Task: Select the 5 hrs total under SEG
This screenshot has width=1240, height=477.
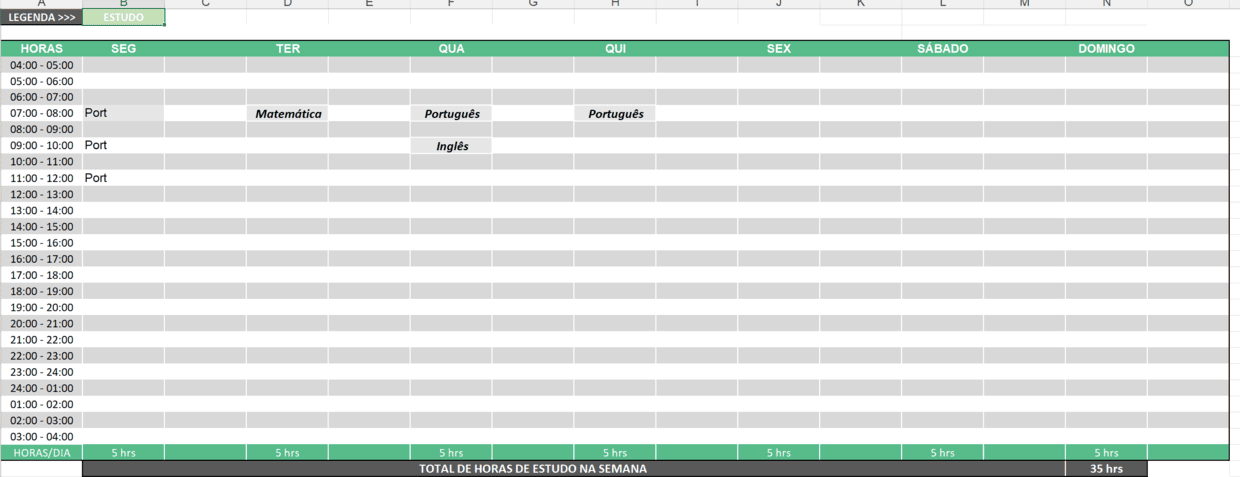Action: (x=124, y=452)
